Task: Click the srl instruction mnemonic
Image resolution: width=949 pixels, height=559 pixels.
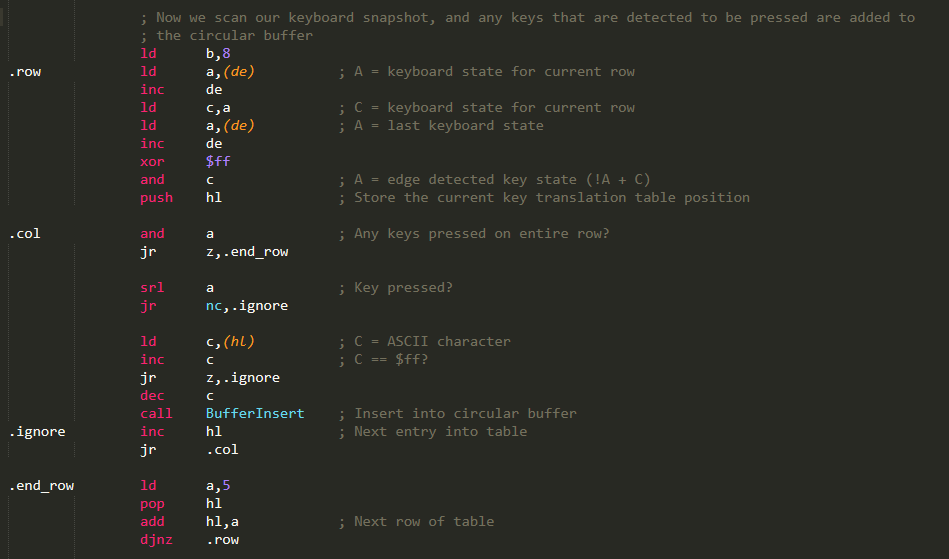Action: click(152, 287)
